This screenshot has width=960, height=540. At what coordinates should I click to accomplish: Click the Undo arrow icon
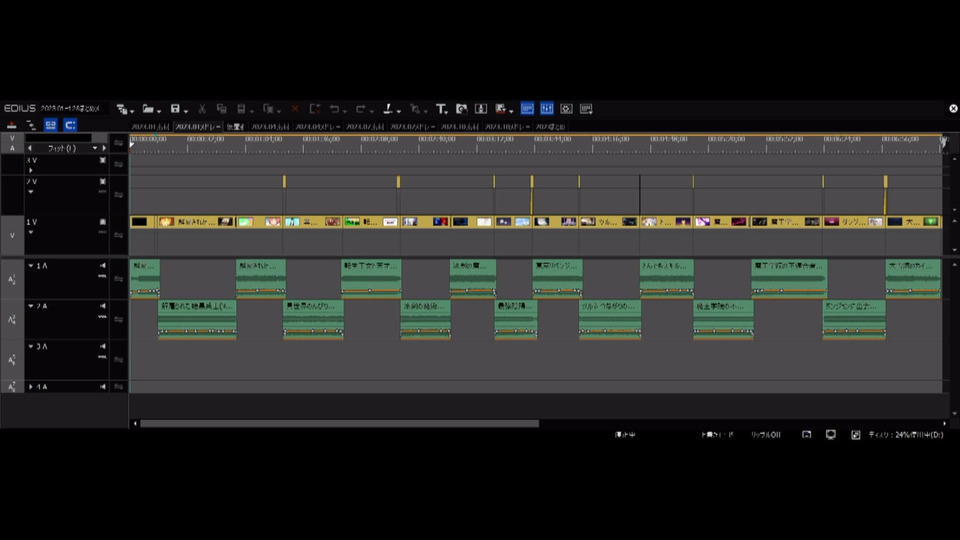(335, 108)
